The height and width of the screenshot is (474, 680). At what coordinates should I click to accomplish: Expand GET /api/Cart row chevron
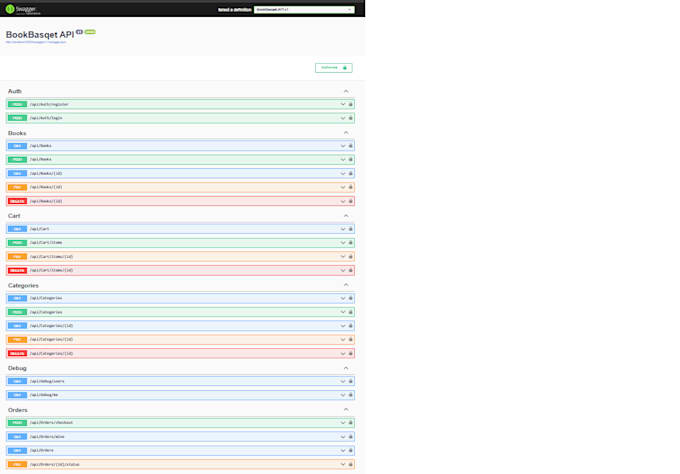click(343, 229)
